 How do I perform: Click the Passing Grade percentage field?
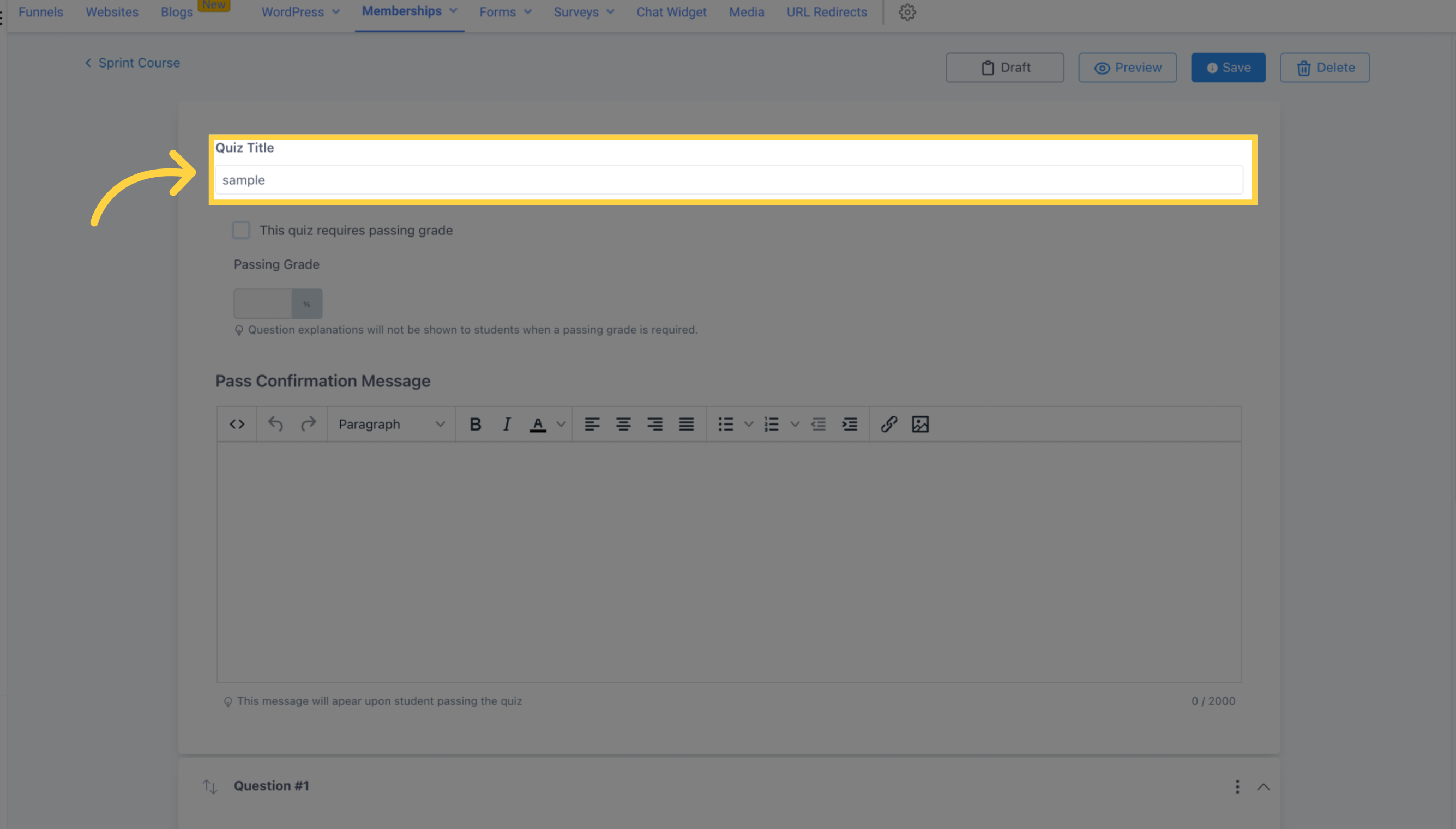click(x=263, y=304)
